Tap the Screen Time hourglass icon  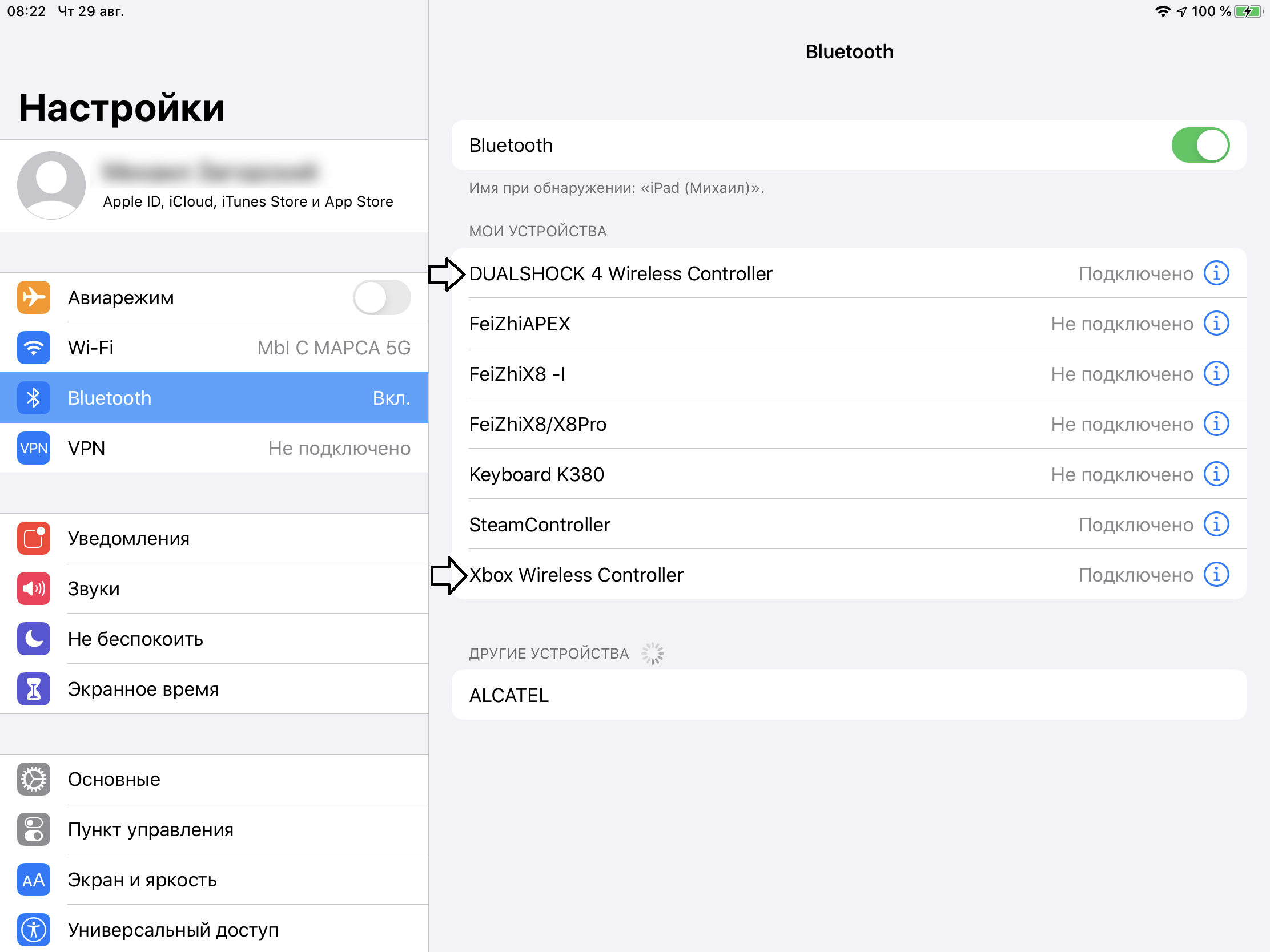33,689
